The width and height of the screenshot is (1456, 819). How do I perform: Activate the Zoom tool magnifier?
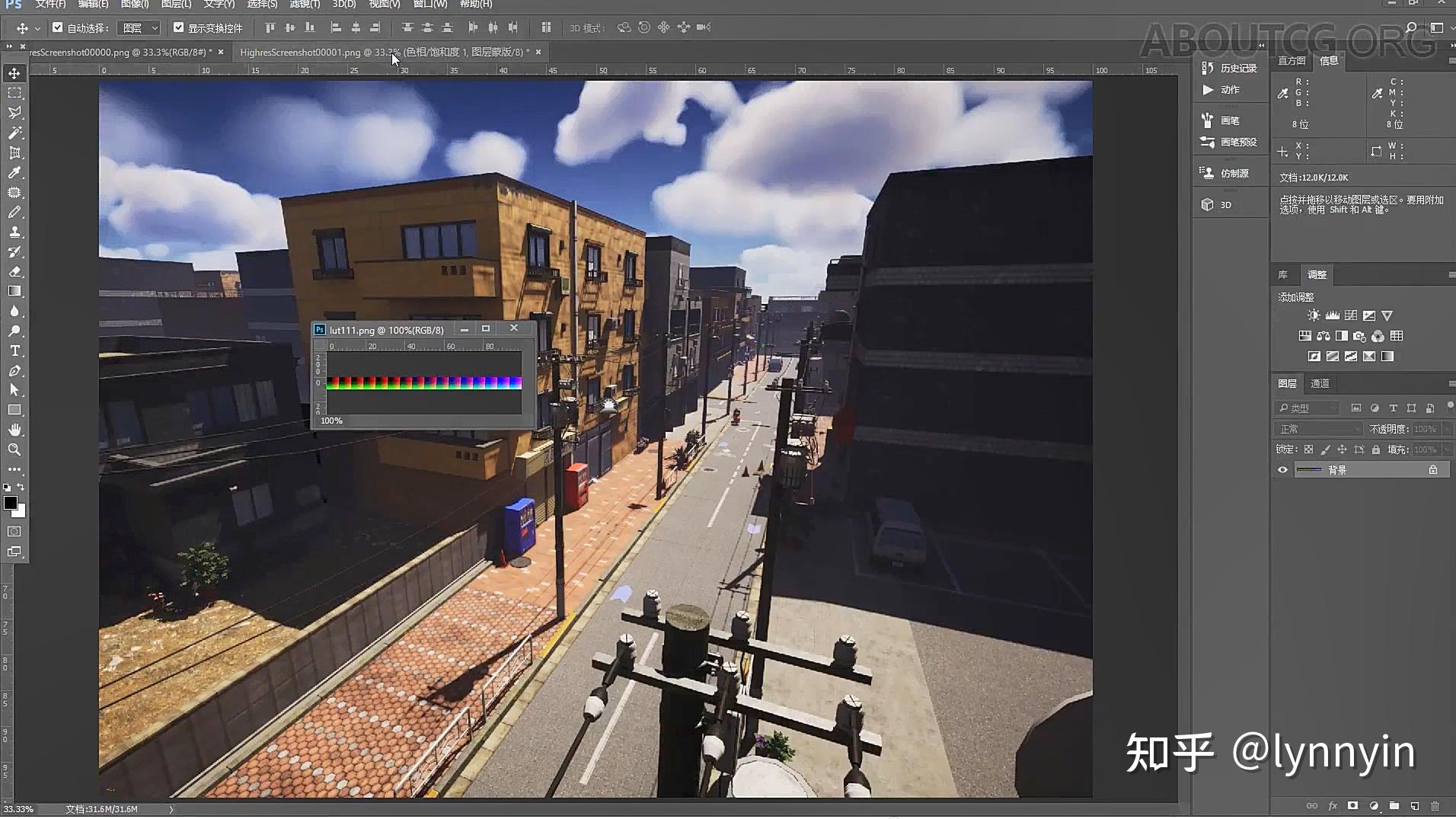click(14, 450)
